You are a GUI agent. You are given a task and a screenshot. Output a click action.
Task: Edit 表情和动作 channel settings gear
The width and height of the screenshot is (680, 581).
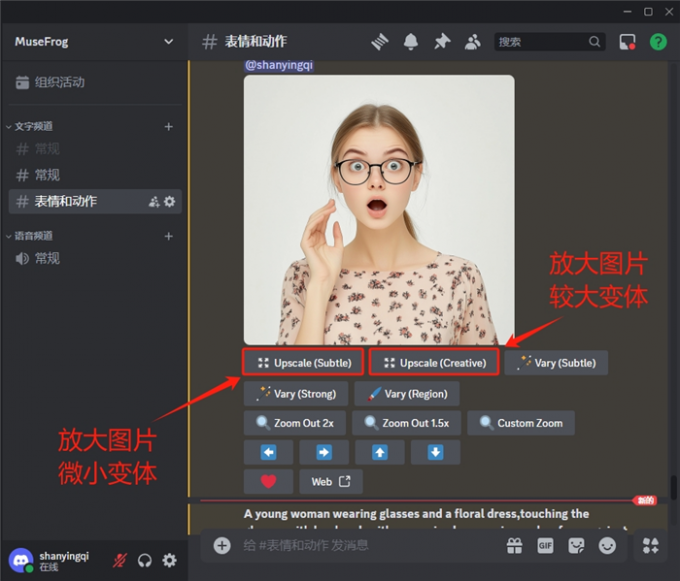click(170, 202)
